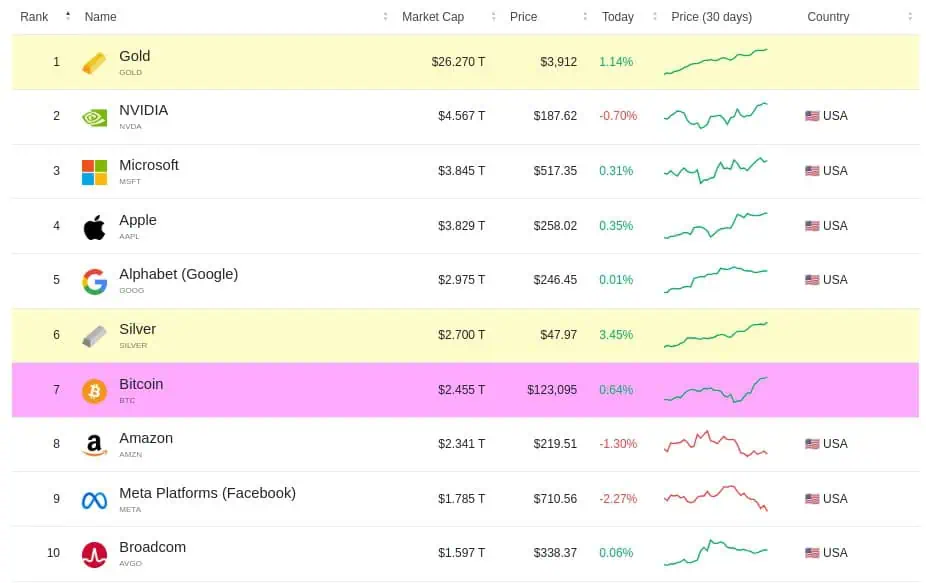926x583 pixels.
Task: Click the Meta Platforms logo icon
Action: coord(94,500)
